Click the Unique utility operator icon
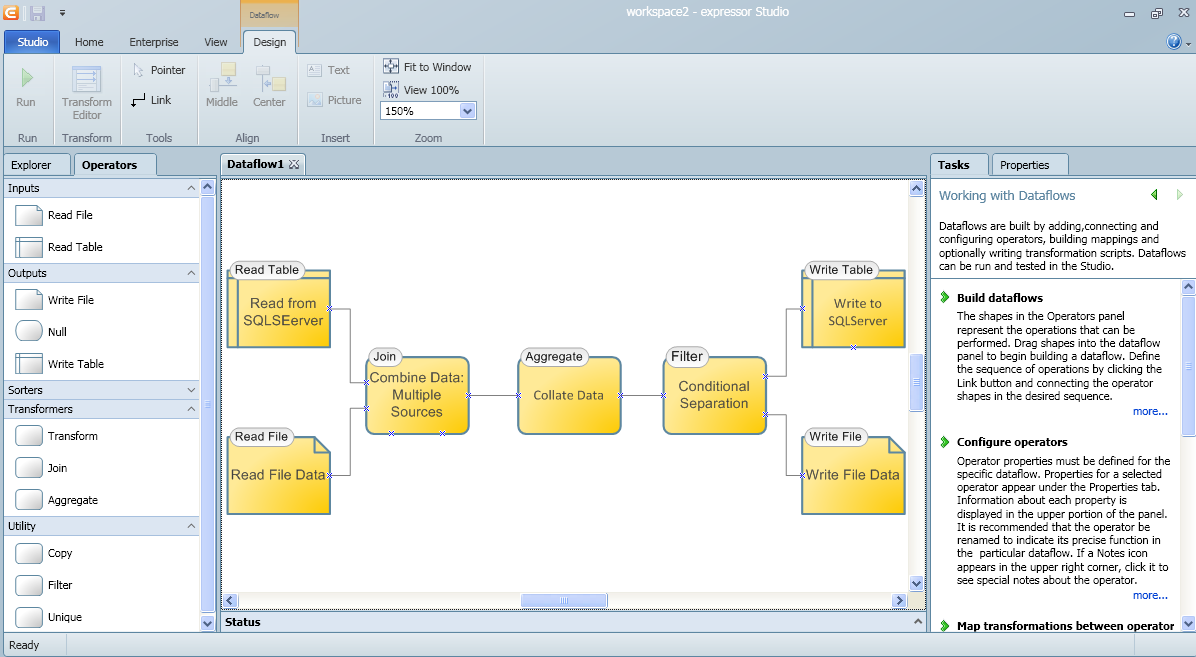This screenshot has height=657, width=1196. (29, 617)
